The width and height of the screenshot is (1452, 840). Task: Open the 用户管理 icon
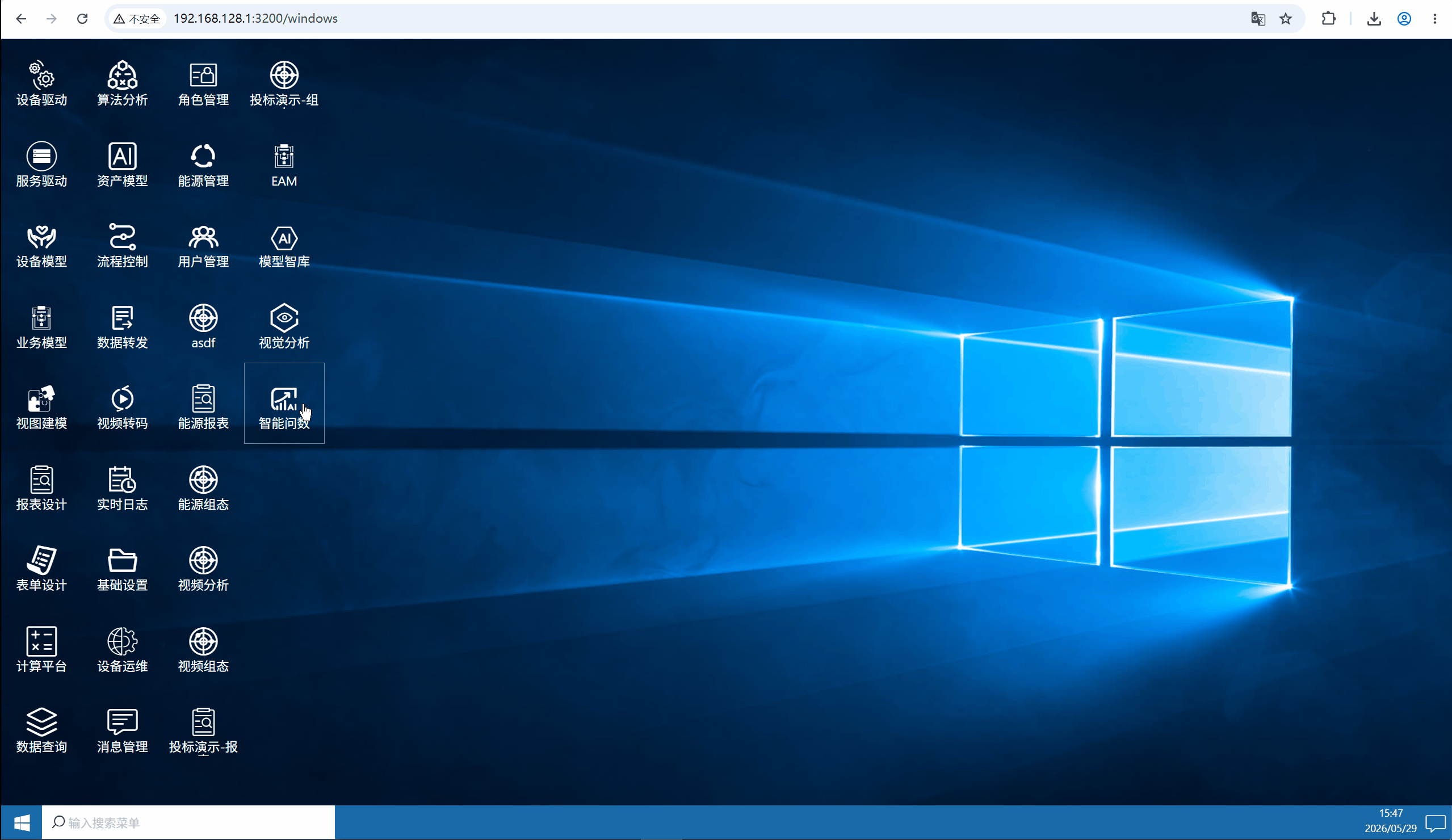coord(203,245)
